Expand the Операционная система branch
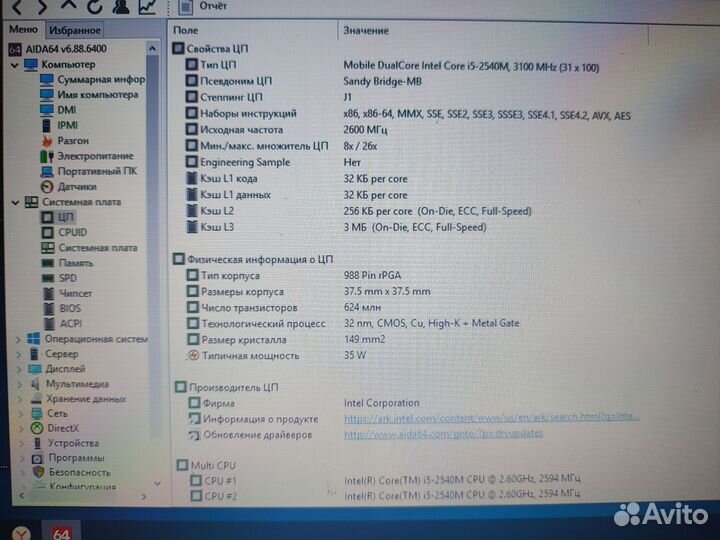This screenshot has height=540, width=720. click(18, 340)
